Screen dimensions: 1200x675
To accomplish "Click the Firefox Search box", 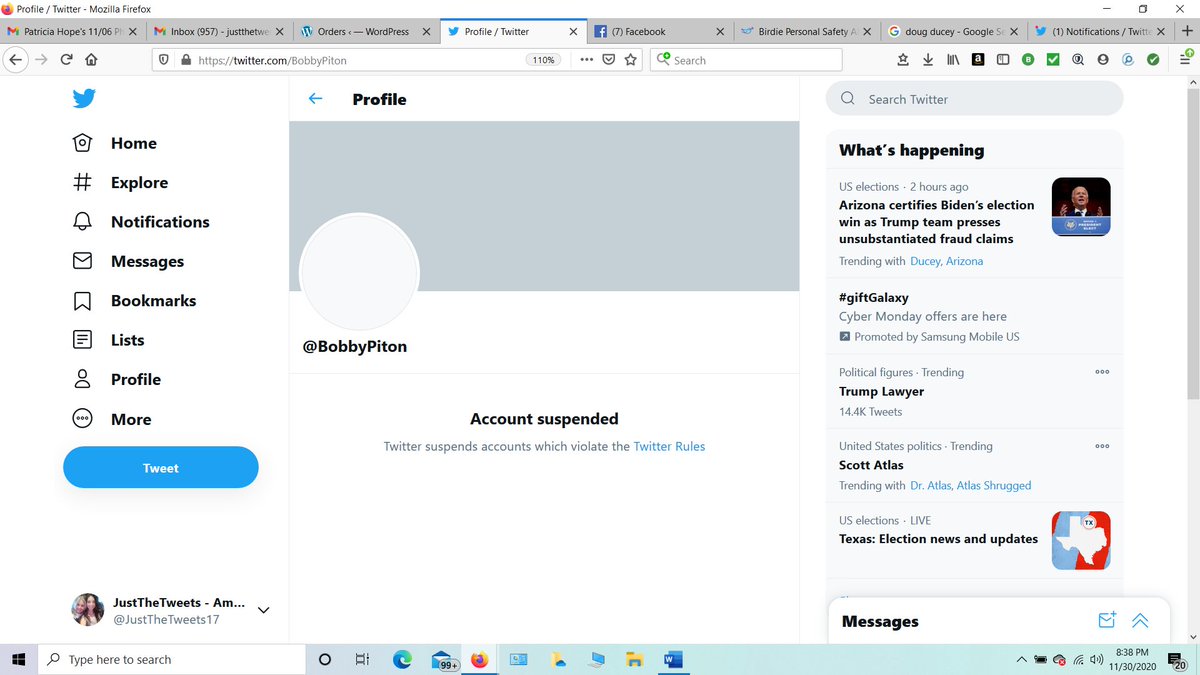I will pyautogui.click(x=746, y=60).
